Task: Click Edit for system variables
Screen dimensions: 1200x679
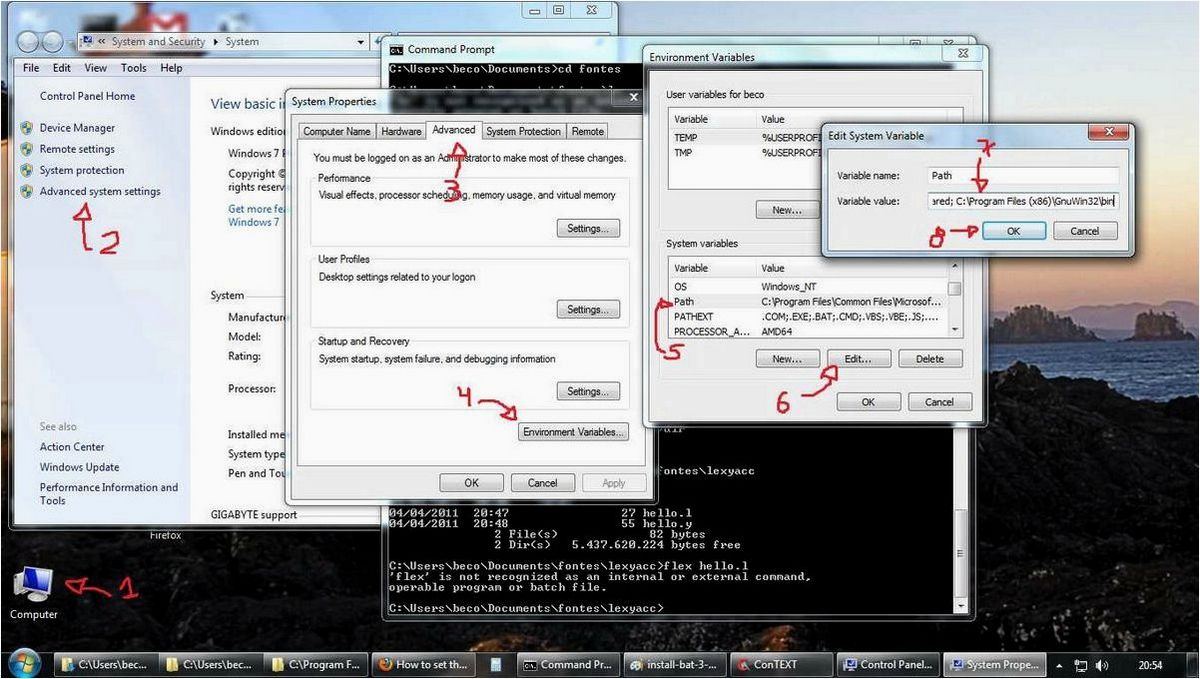Action: 858,358
